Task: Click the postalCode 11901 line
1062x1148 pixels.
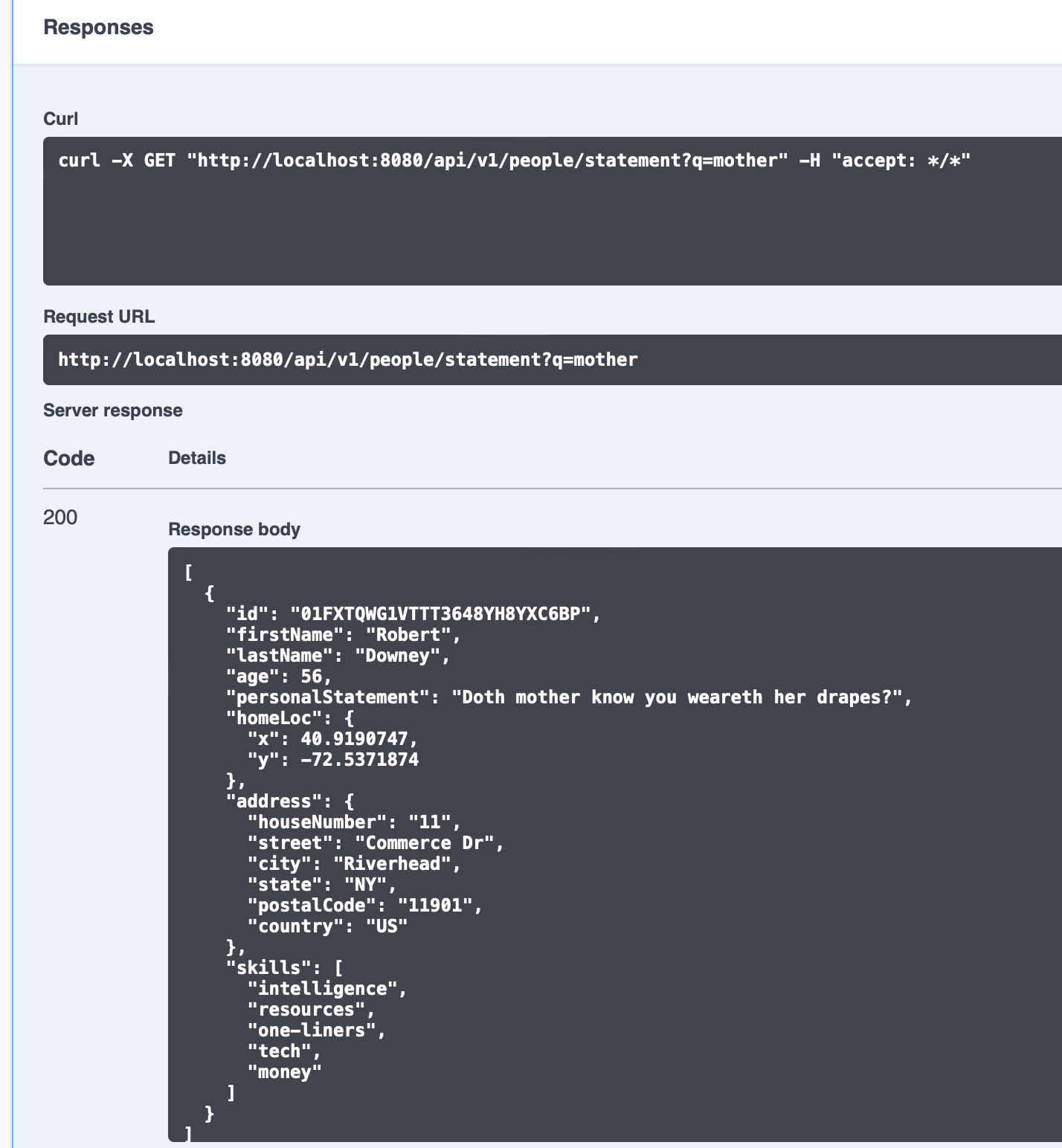Action: [364, 906]
